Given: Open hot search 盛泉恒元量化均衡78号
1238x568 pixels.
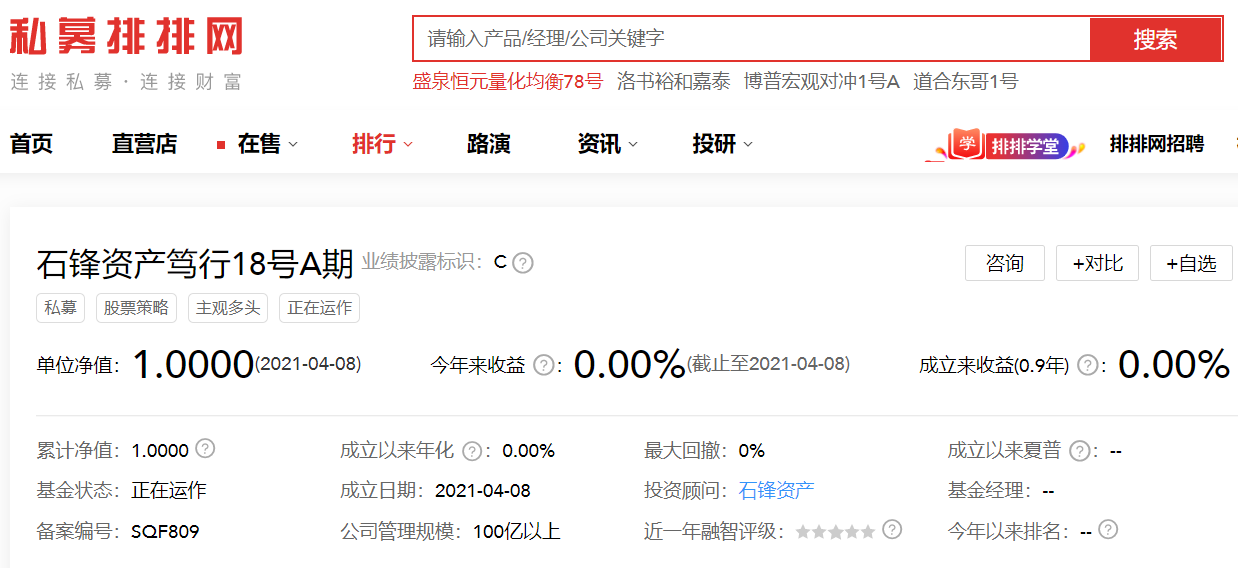Looking at the screenshot, I should coord(508,82).
